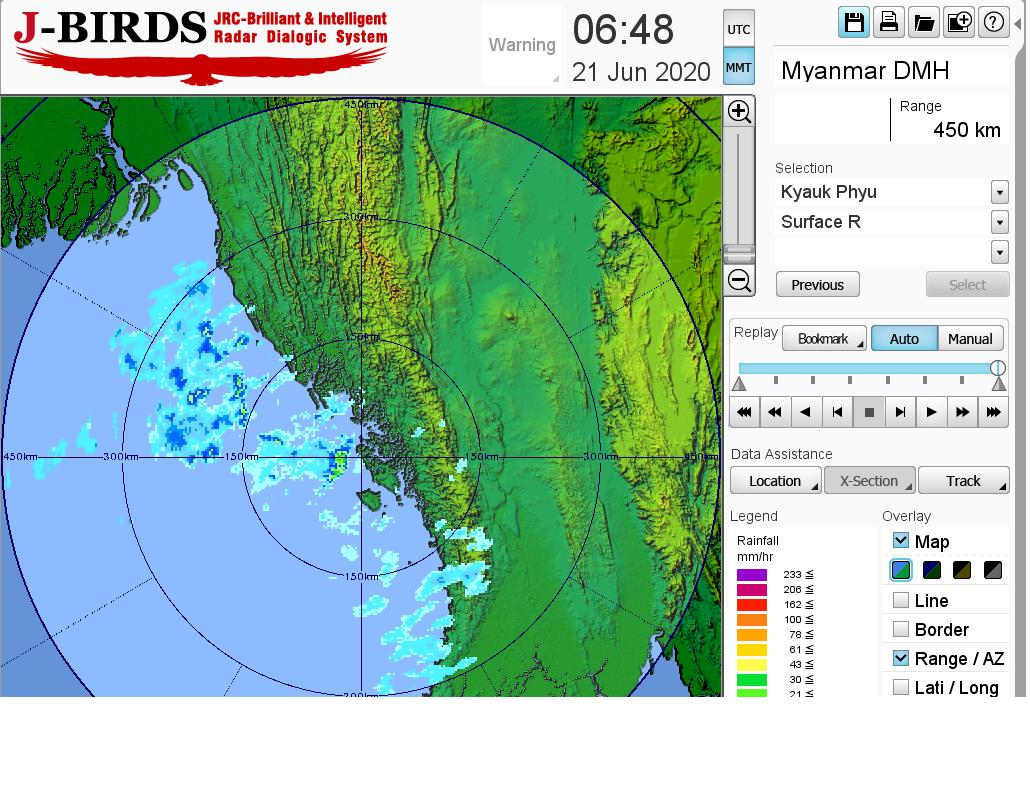Click the Print icon

(889, 22)
